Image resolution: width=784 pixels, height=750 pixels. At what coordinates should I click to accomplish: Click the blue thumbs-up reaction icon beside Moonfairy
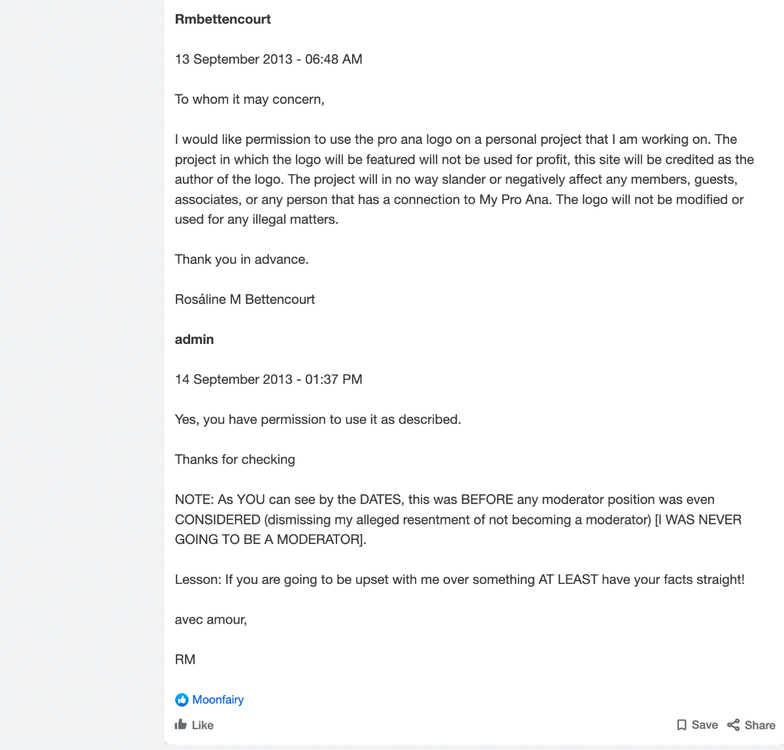182,700
